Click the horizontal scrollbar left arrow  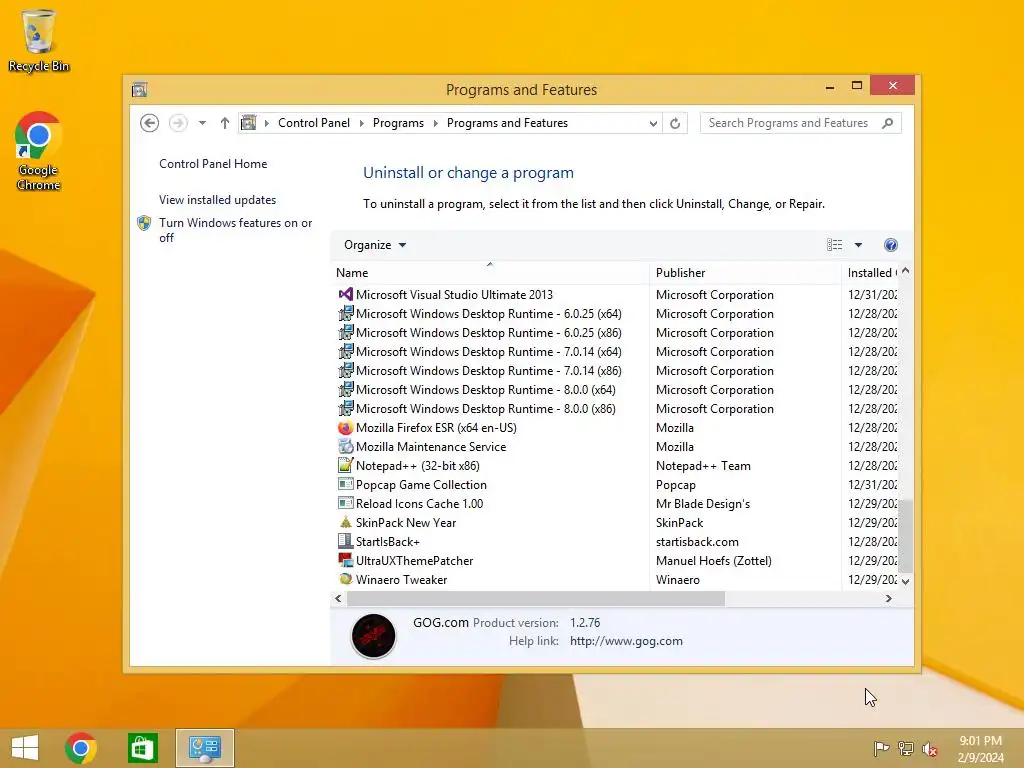[338, 598]
